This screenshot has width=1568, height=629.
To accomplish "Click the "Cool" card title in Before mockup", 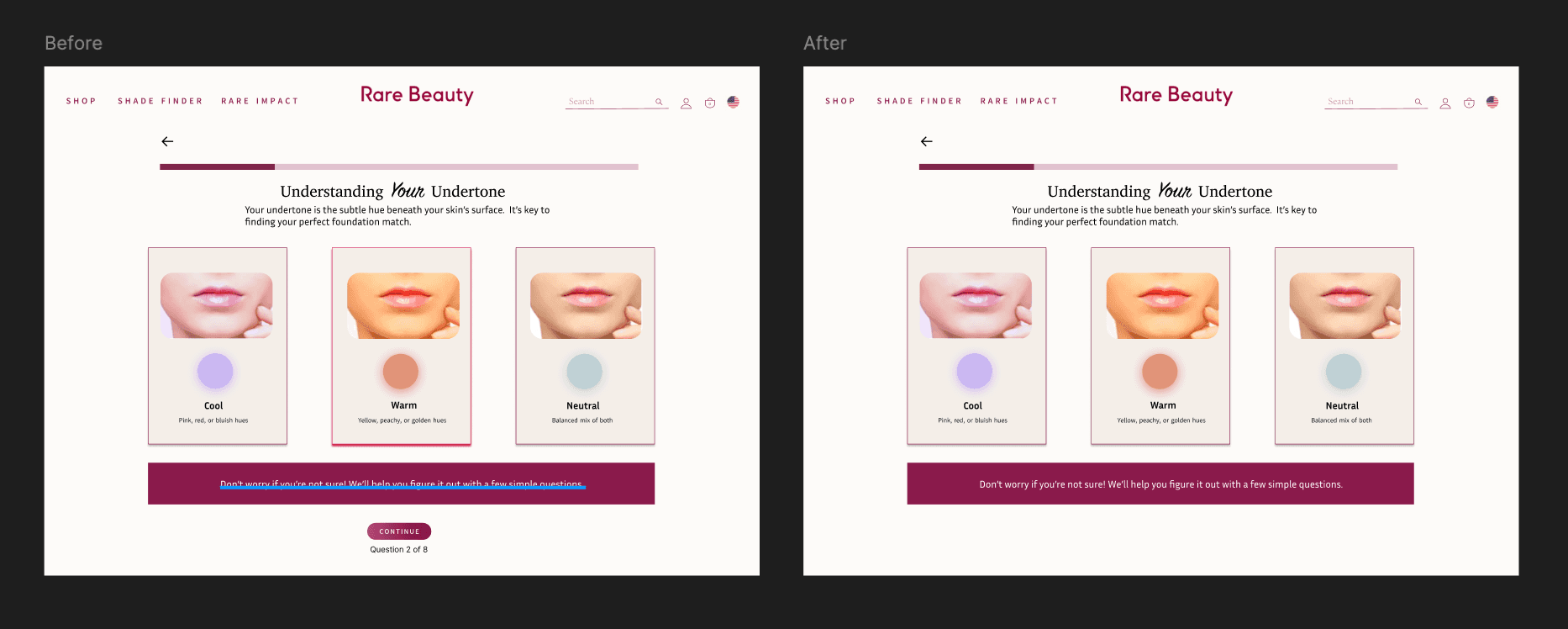I will click(213, 405).
